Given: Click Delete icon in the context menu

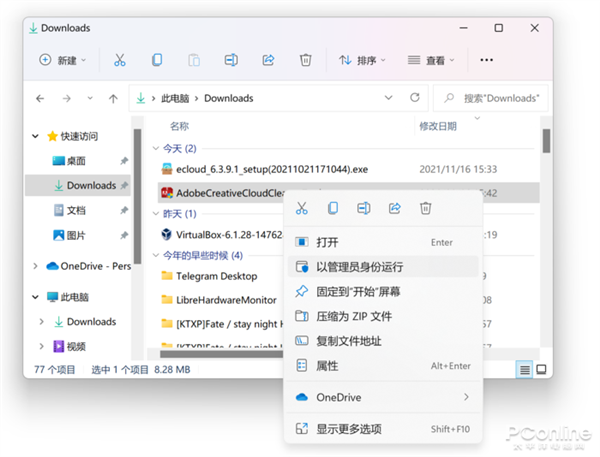Looking at the screenshot, I should (x=426, y=208).
